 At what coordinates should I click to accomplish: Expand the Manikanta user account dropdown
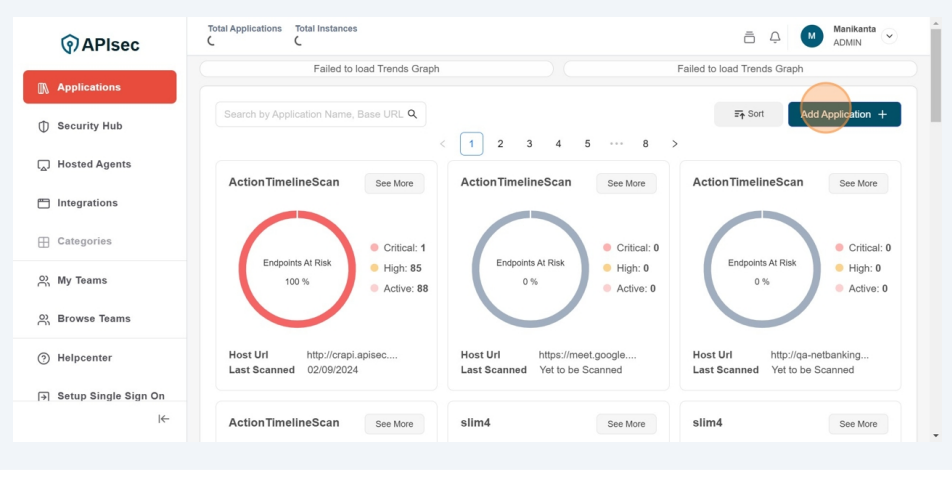(x=889, y=36)
